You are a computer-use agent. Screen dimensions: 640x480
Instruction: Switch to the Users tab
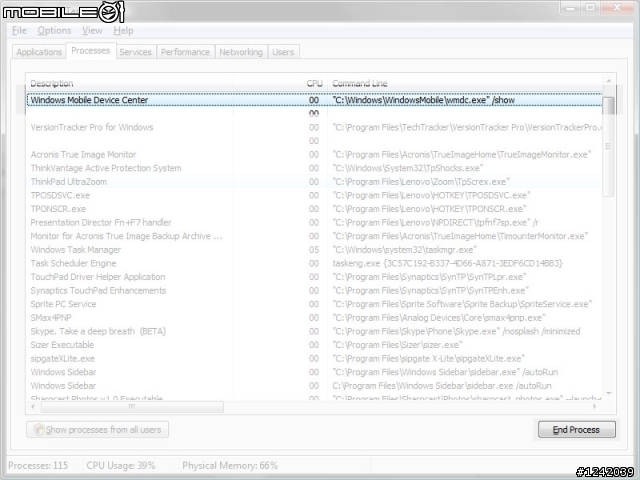[x=283, y=52]
